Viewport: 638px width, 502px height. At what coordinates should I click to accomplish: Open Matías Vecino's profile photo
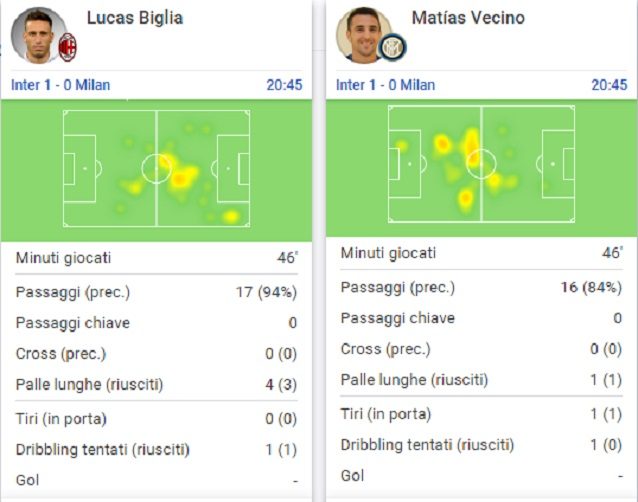click(363, 36)
